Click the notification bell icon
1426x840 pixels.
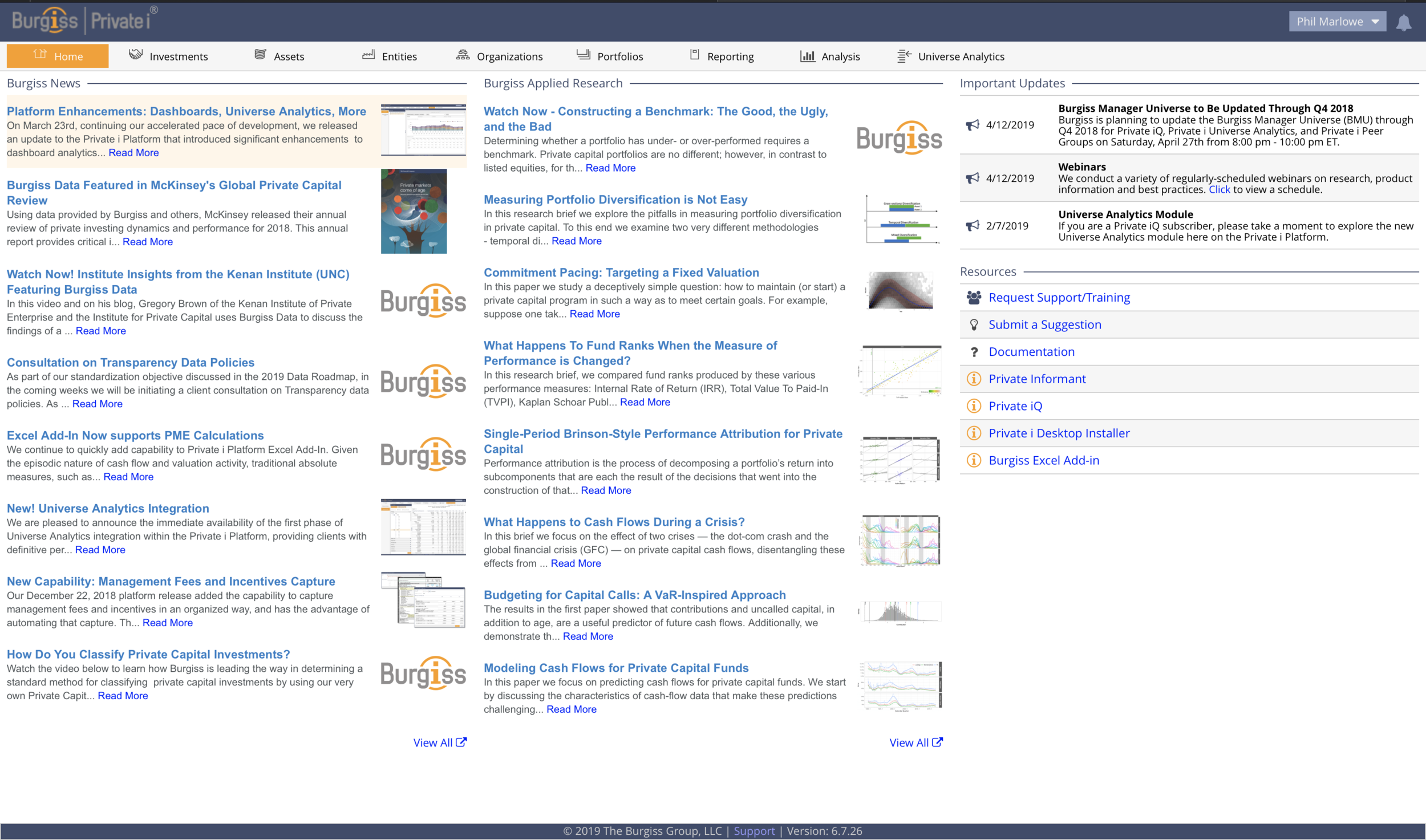click(1403, 22)
